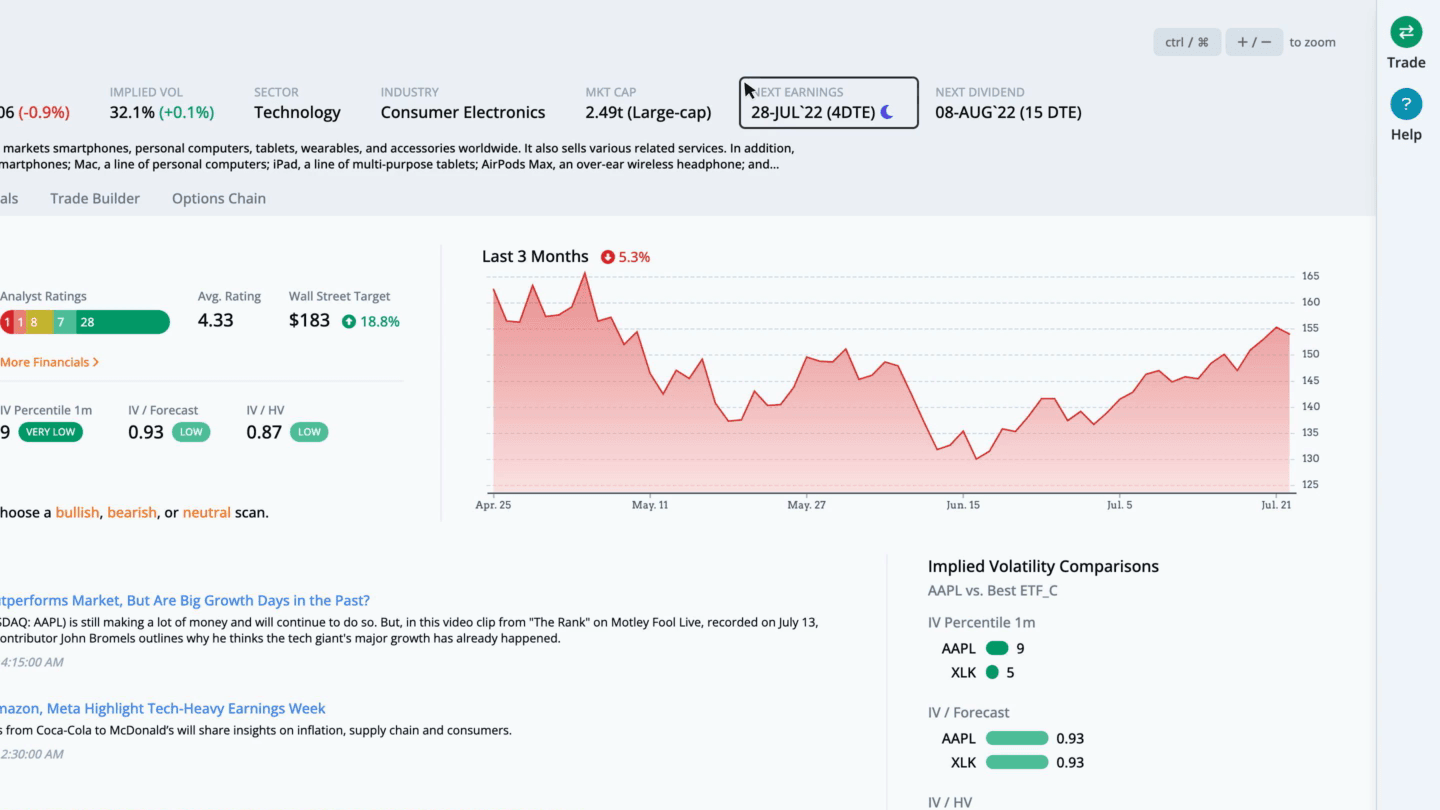This screenshot has height=810, width=1440.
Task: Click the green 28 analyst ratings segment
Action: point(123,322)
